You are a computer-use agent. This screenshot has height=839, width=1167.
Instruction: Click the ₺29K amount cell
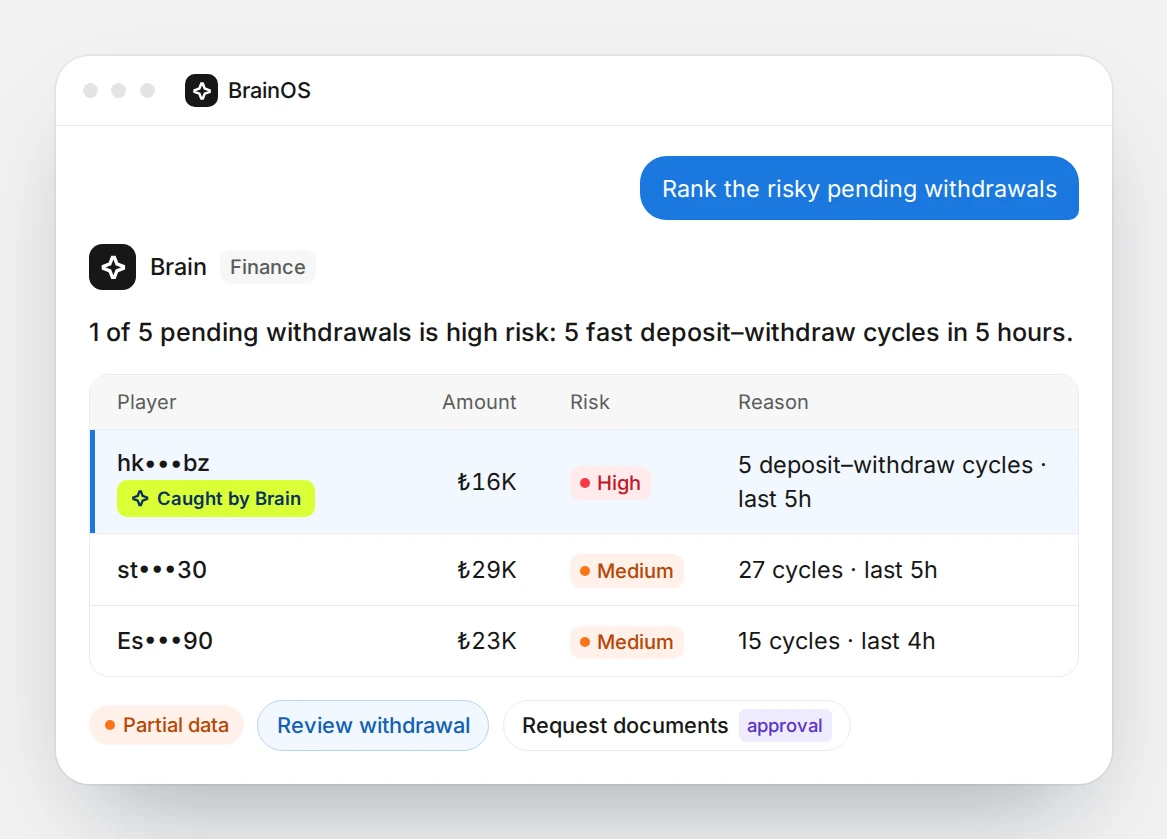[x=486, y=570]
